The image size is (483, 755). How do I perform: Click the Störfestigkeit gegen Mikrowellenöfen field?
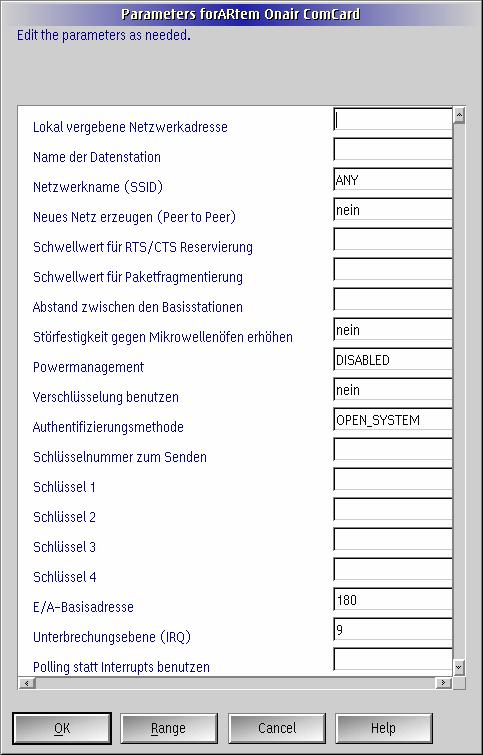click(393, 329)
